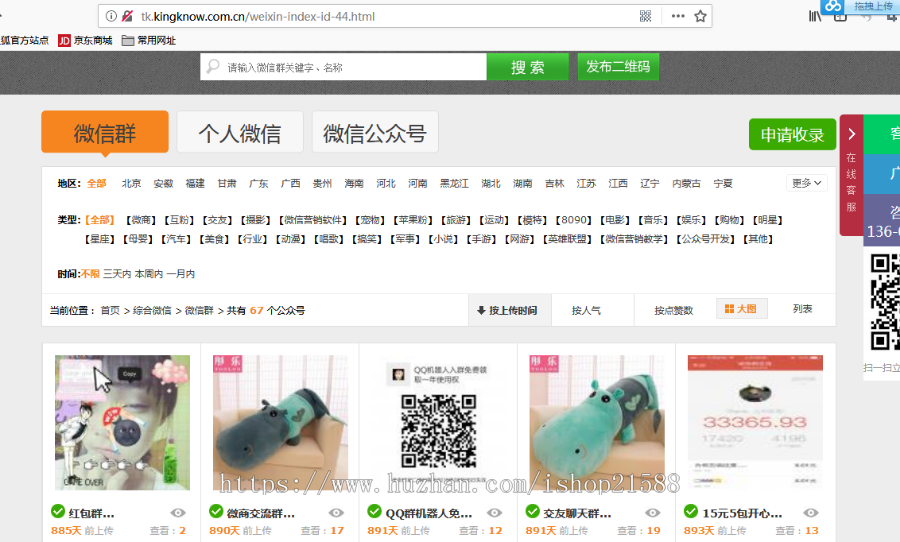Focus the WeChat group keyword search field
This screenshot has width=900, height=542.
pos(343,67)
